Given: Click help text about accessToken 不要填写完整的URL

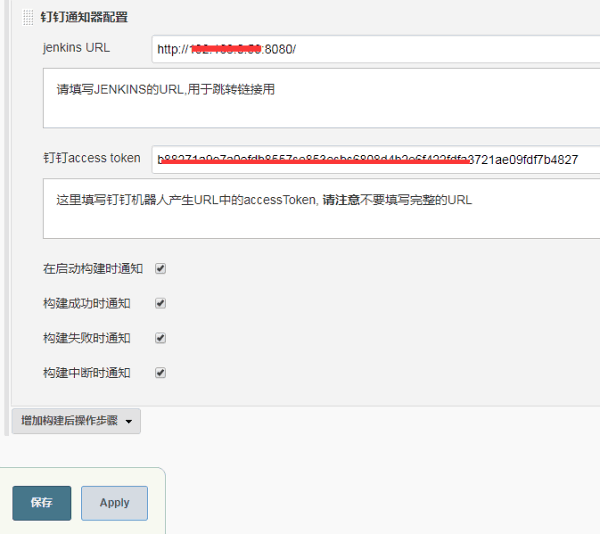Looking at the screenshot, I should (x=264, y=200).
